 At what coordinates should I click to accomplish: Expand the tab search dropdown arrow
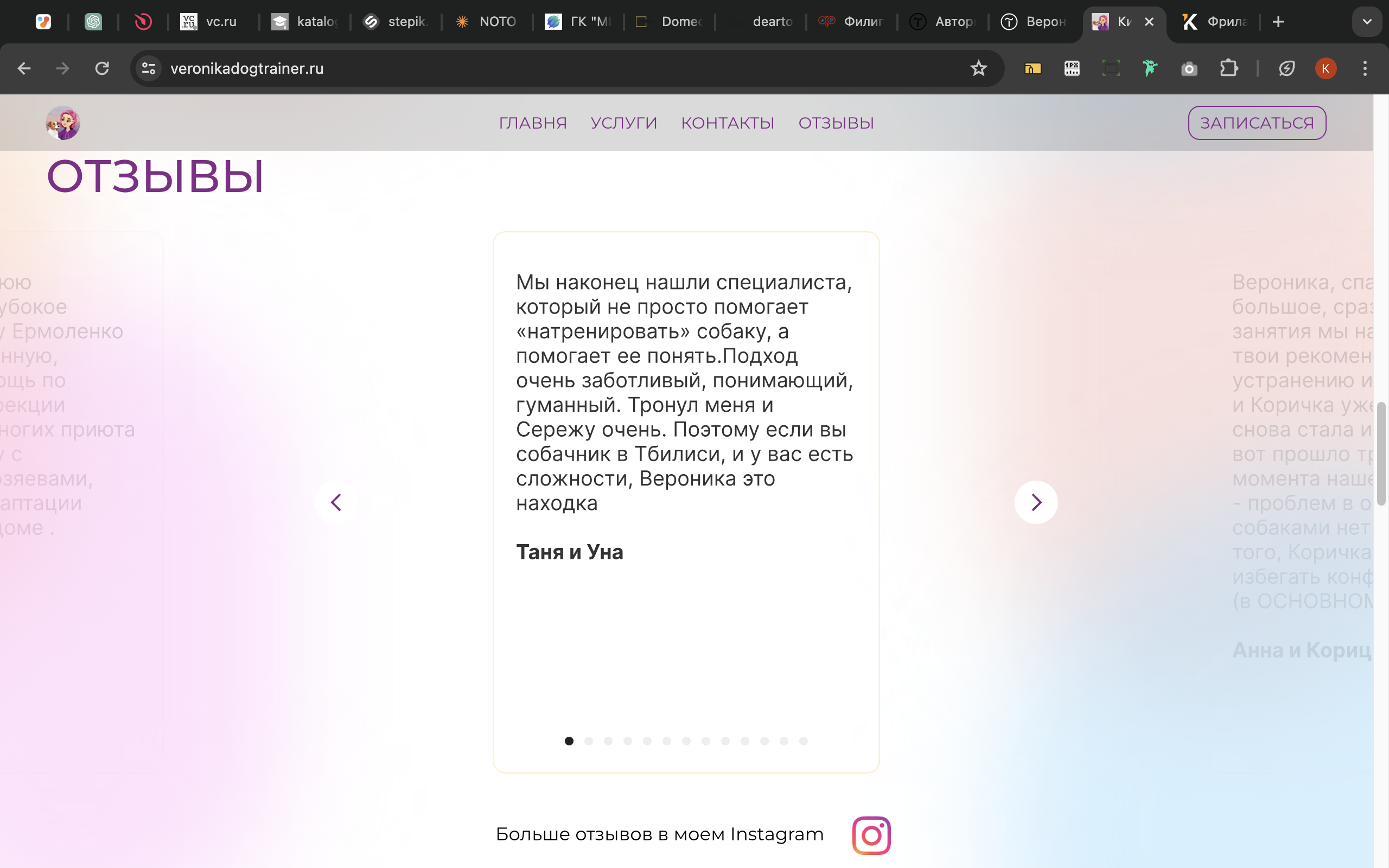[x=1367, y=22]
